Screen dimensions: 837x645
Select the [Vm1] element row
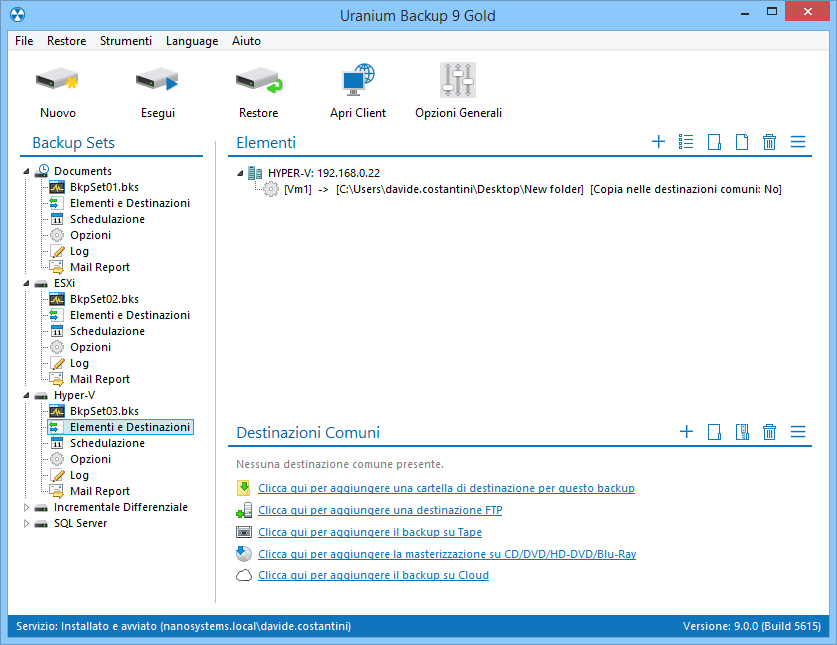point(532,189)
